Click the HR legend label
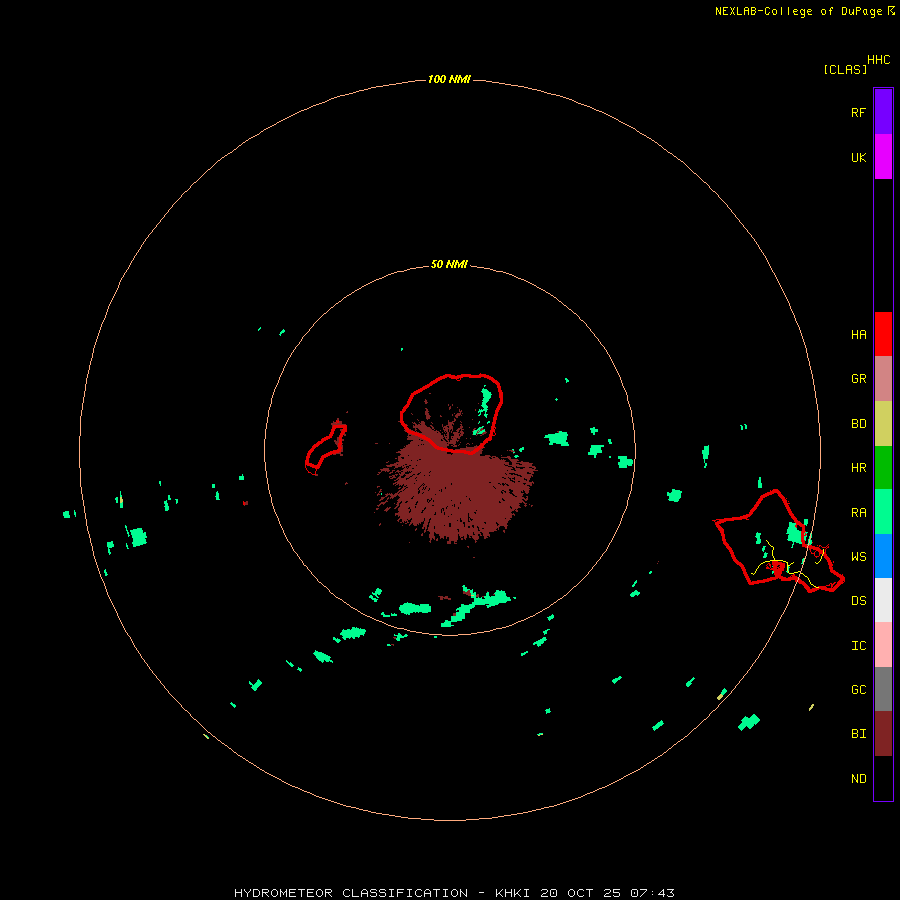The width and height of the screenshot is (900, 900). [858, 468]
